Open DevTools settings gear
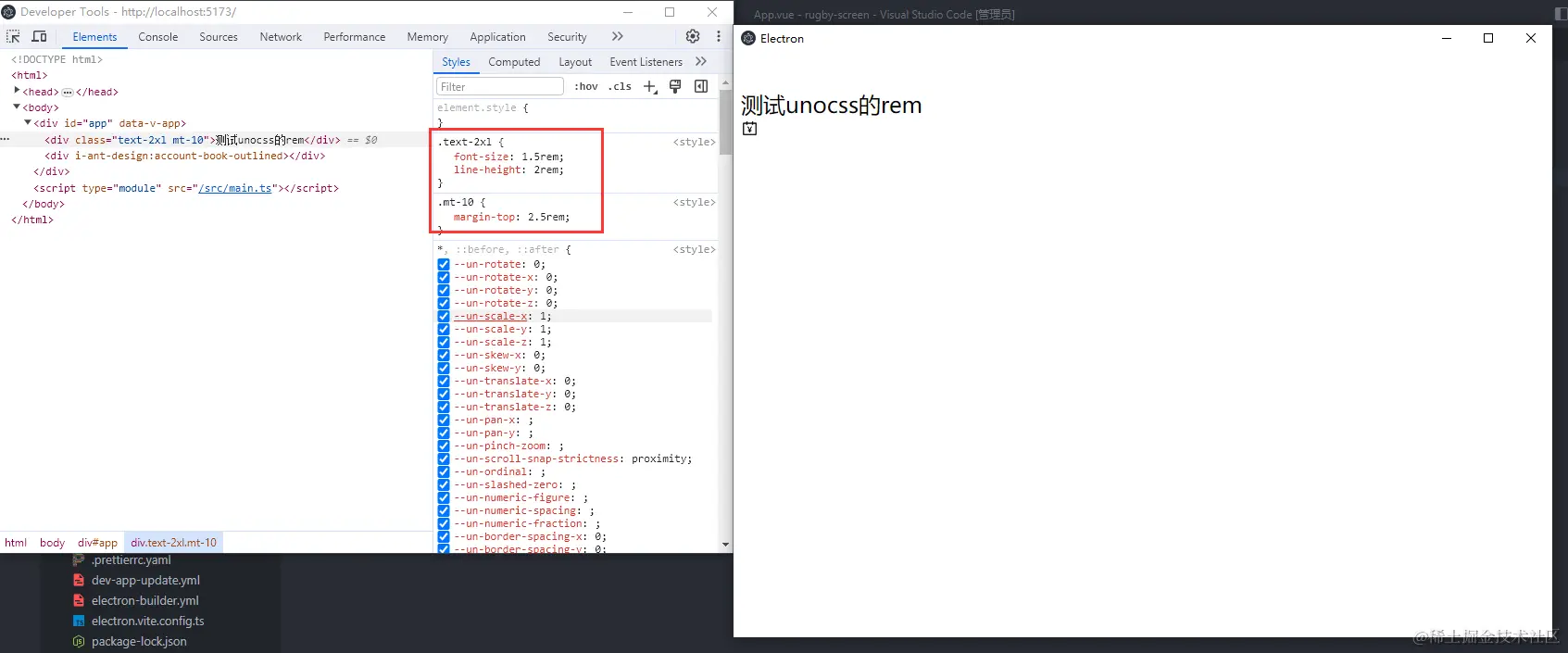The width and height of the screenshot is (1568, 653). [693, 36]
